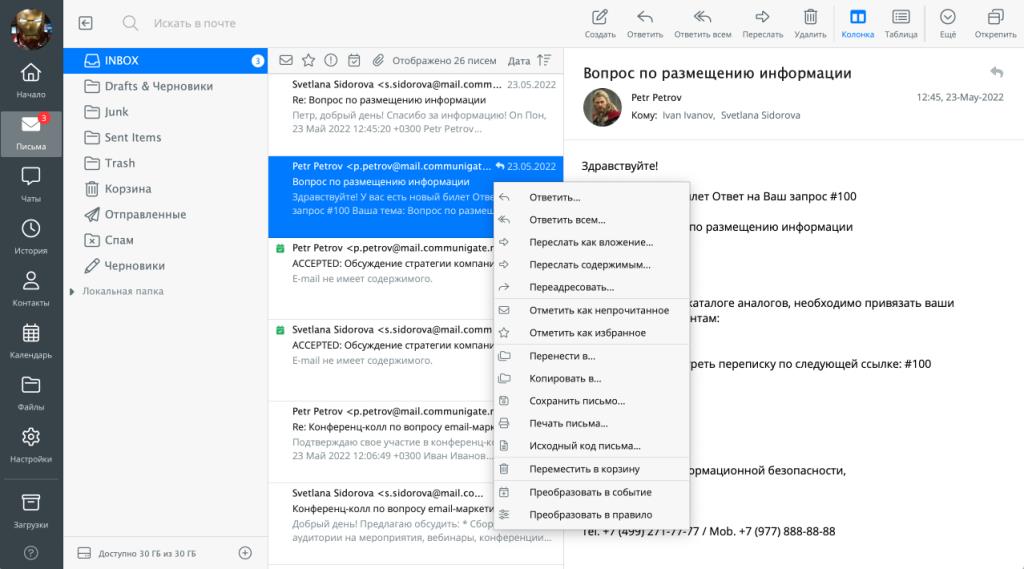The image size is (1024, 569).
Task: Click the search magnifier icon
Action: pyautogui.click(x=130, y=23)
